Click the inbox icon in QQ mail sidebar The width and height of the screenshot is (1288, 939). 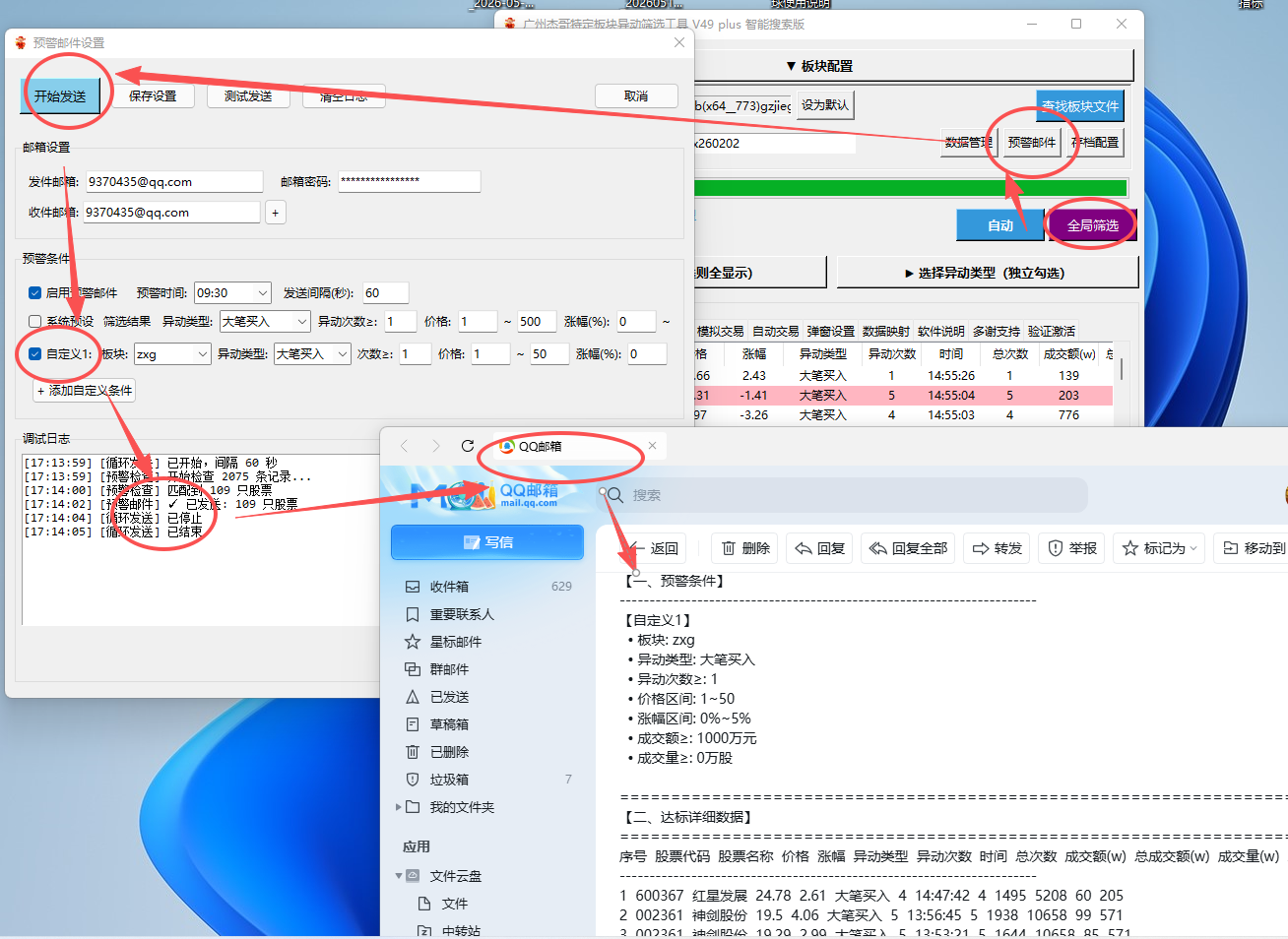pos(413,587)
